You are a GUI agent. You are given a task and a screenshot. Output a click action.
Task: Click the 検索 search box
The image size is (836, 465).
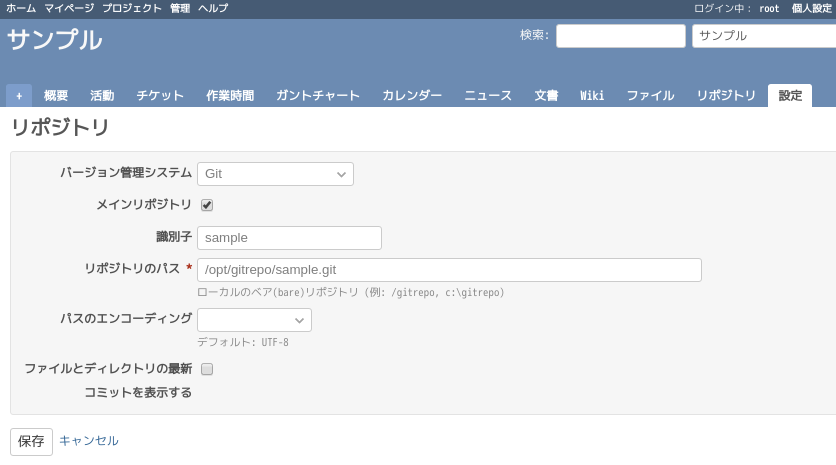coord(621,36)
